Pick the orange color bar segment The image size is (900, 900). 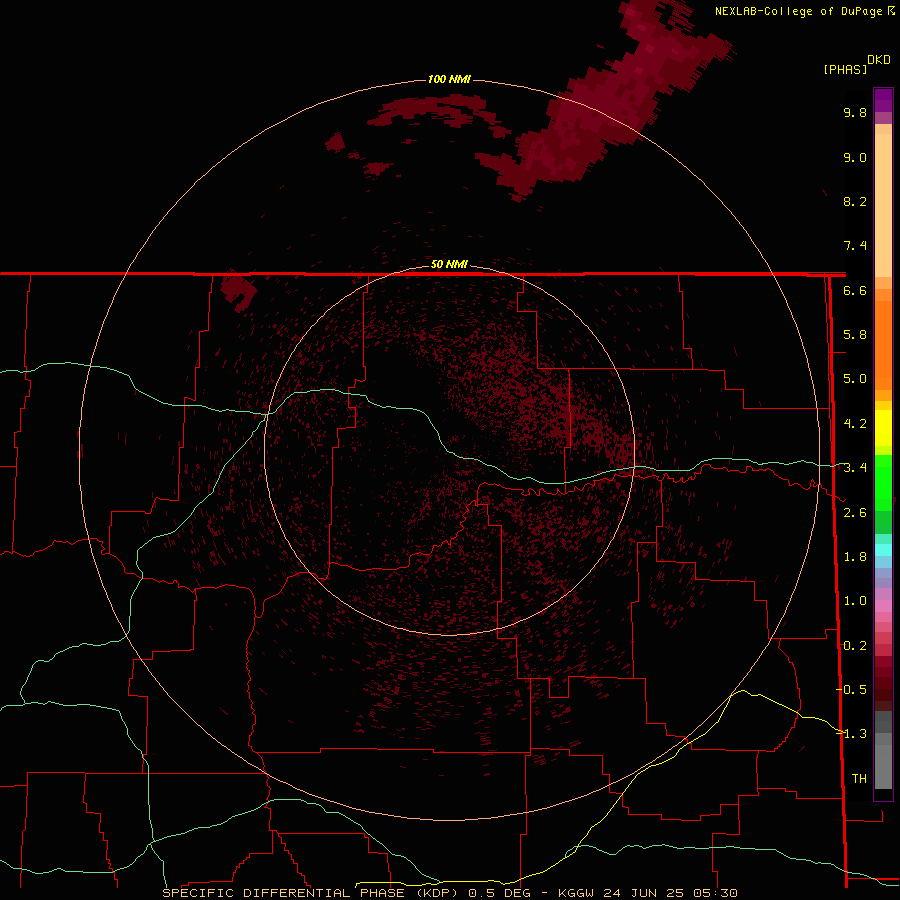coord(883,346)
